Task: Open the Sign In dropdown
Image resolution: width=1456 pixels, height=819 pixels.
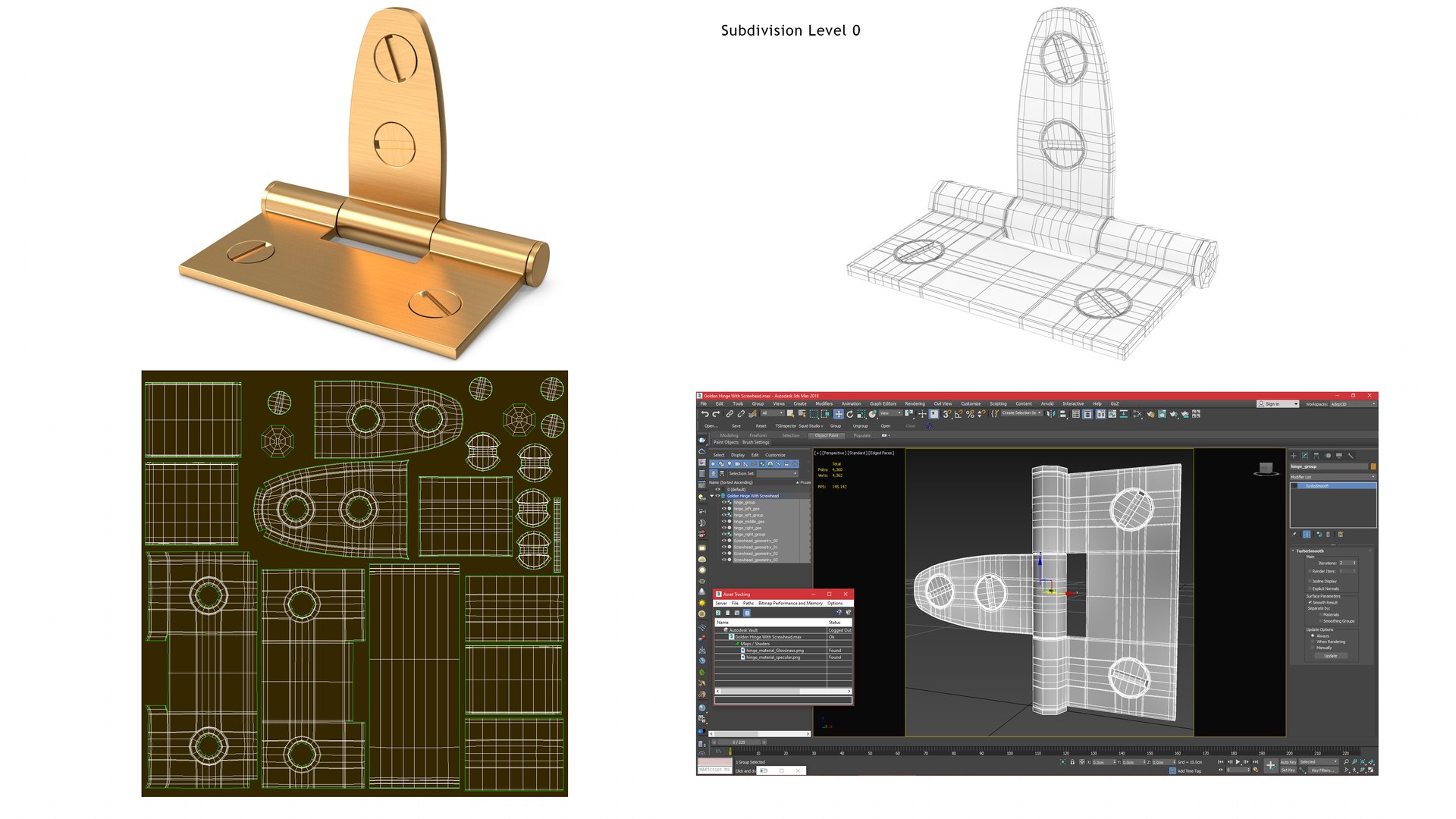Action: click(x=1278, y=403)
